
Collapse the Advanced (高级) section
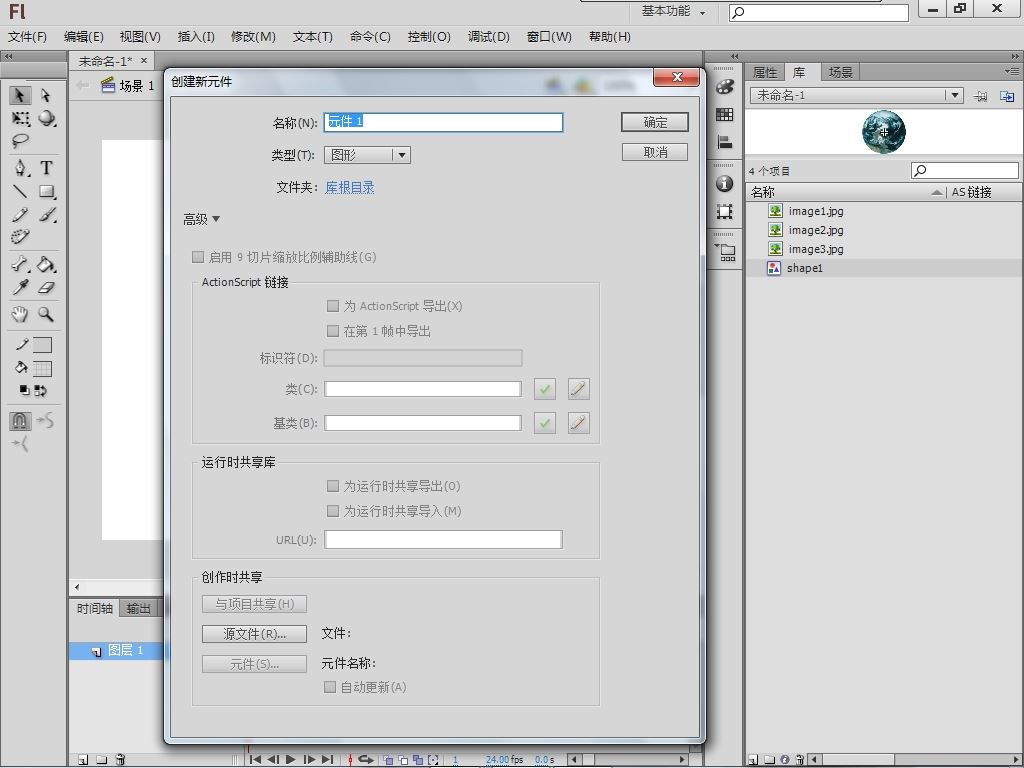(x=201, y=219)
